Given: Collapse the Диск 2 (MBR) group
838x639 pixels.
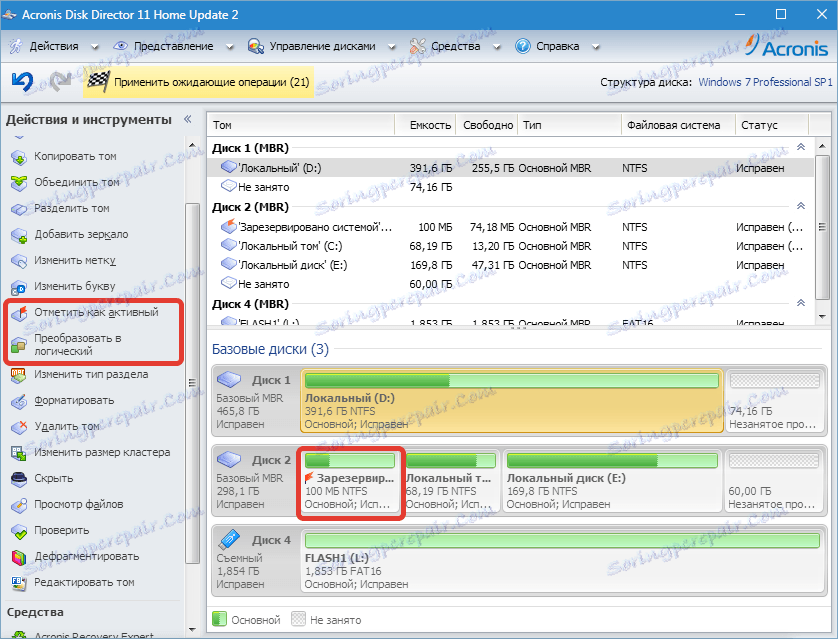Looking at the screenshot, I should [x=801, y=206].
